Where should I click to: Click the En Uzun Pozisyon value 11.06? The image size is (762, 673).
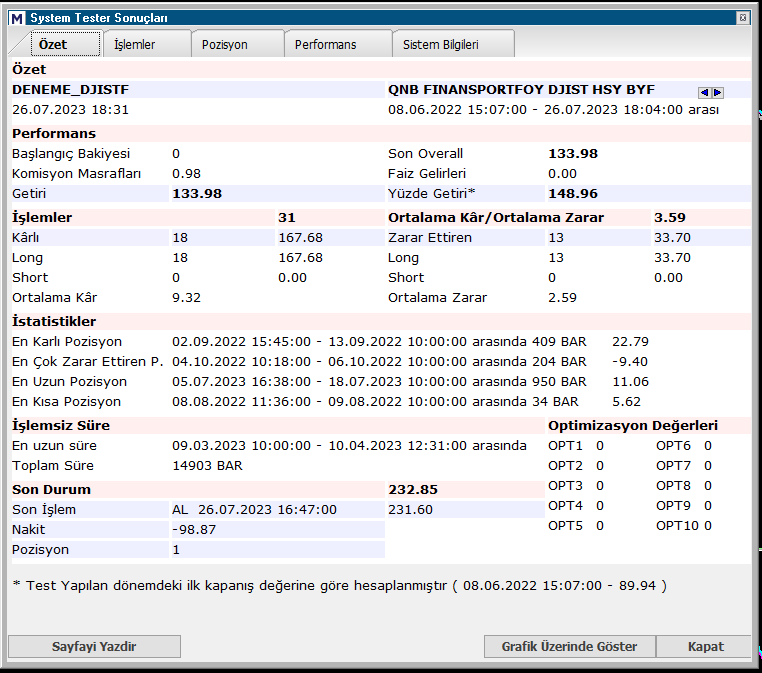[630, 381]
